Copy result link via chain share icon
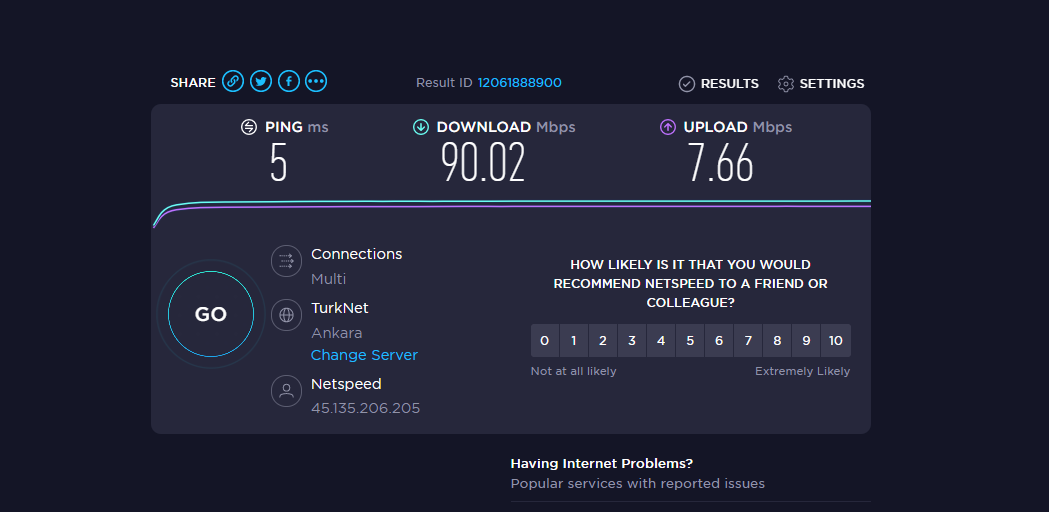The height and width of the screenshot is (512, 1049). (x=233, y=82)
